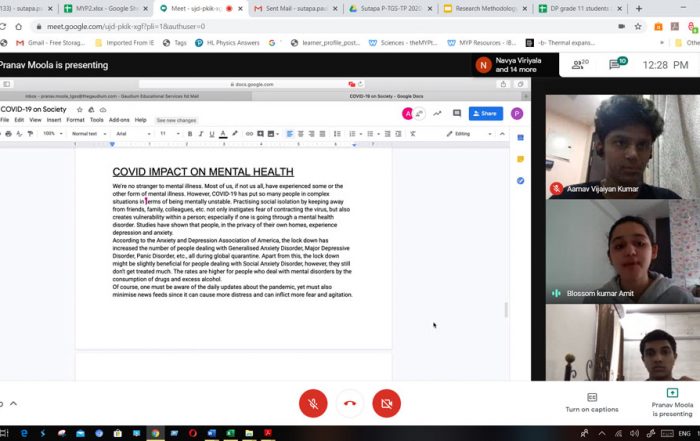700x441 pixels.
Task: Open the Help menu in Docs
Action: [141, 120]
